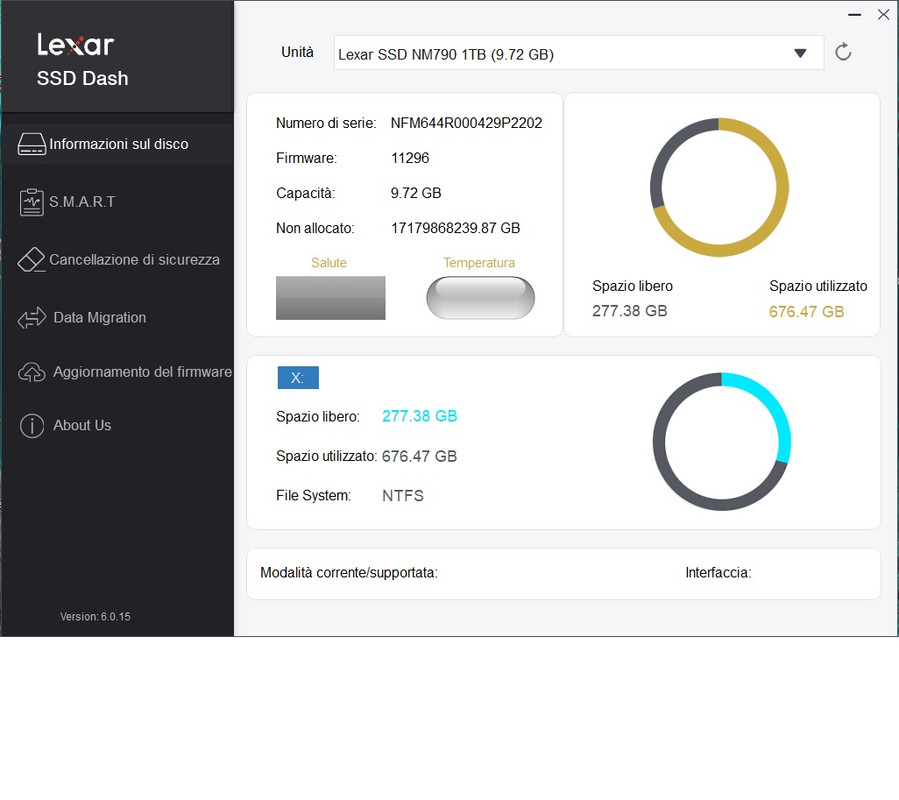
Task: Click the Lexar logo
Action: click(76, 45)
